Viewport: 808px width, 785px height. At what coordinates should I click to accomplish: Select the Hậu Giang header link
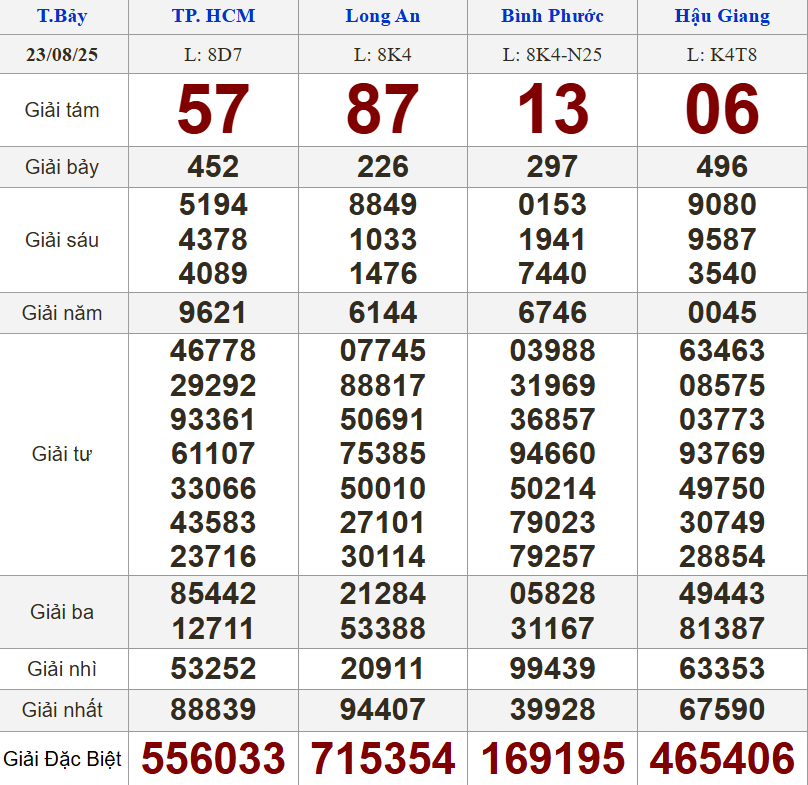pos(722,16)
